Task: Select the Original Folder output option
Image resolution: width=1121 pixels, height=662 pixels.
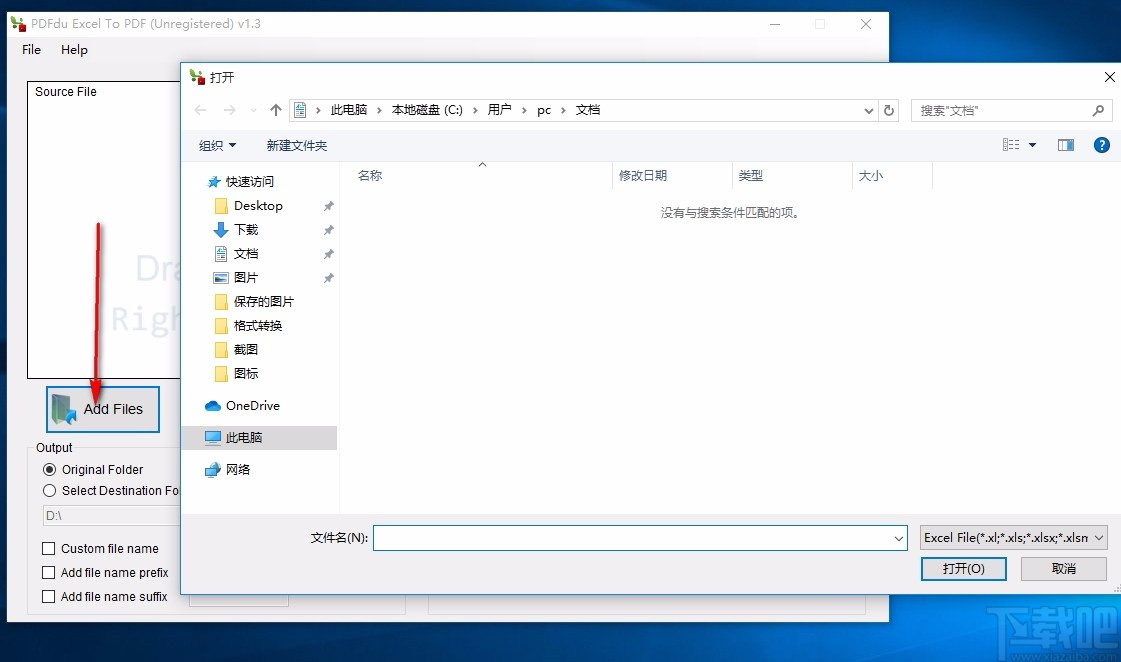Action: pyautogui.click(x=50, y=469)
